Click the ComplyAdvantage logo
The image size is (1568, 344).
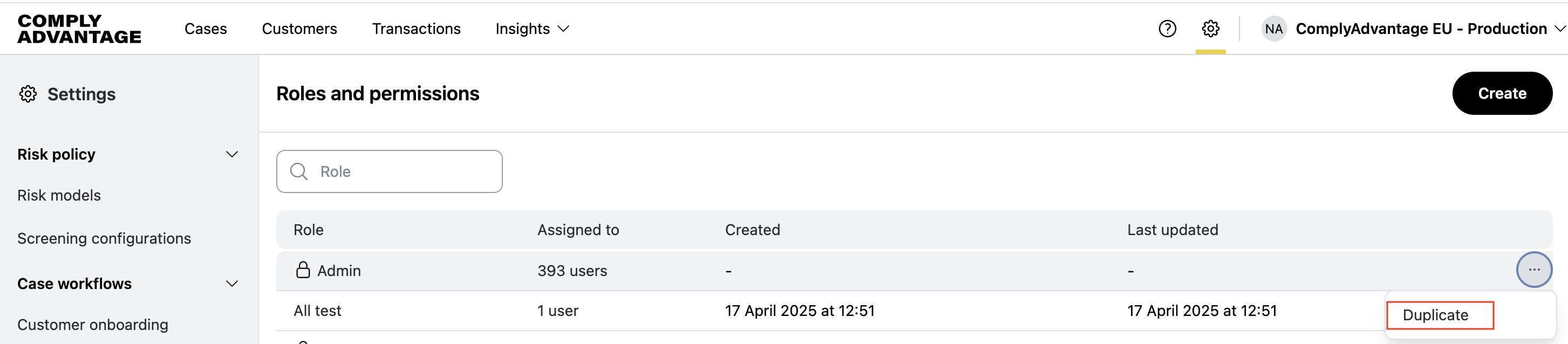pos(79,29)
